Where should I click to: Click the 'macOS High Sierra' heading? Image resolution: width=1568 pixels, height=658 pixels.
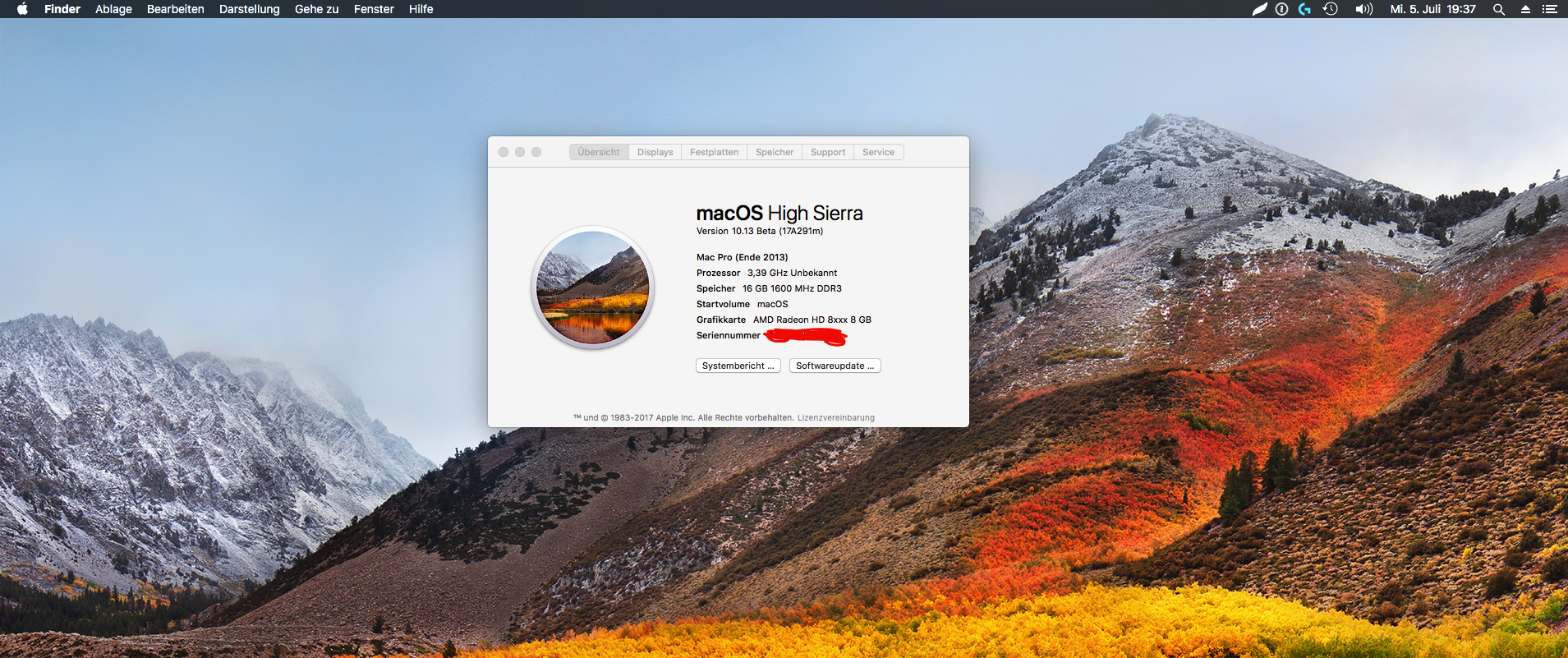779,213
